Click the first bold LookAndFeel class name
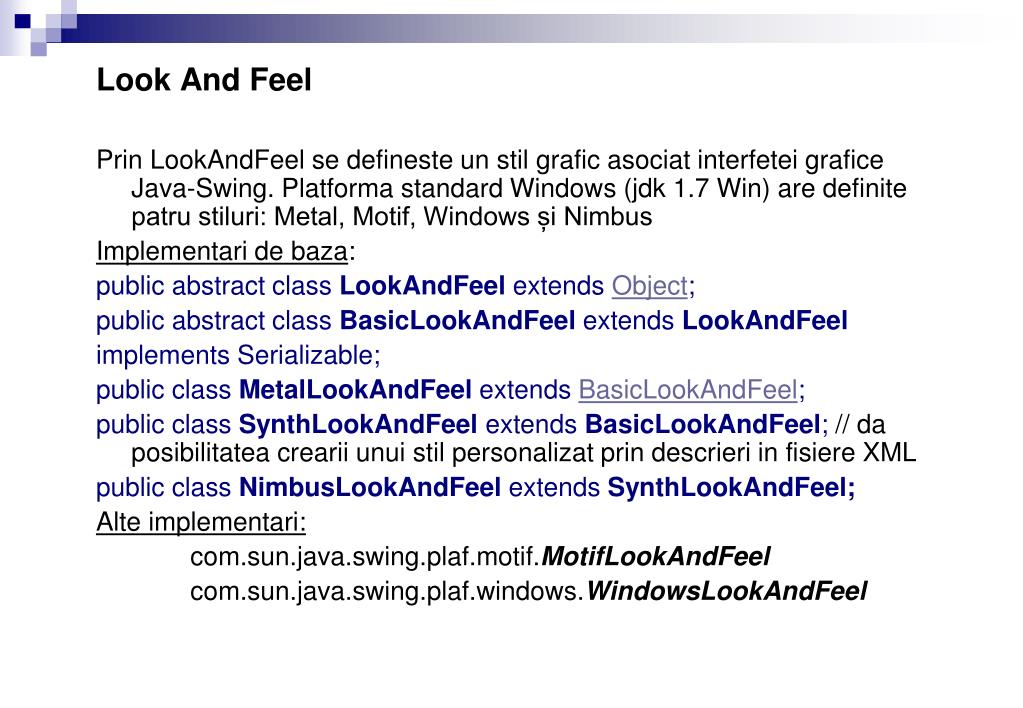The image size is (1023, 708). pos(422,286)
